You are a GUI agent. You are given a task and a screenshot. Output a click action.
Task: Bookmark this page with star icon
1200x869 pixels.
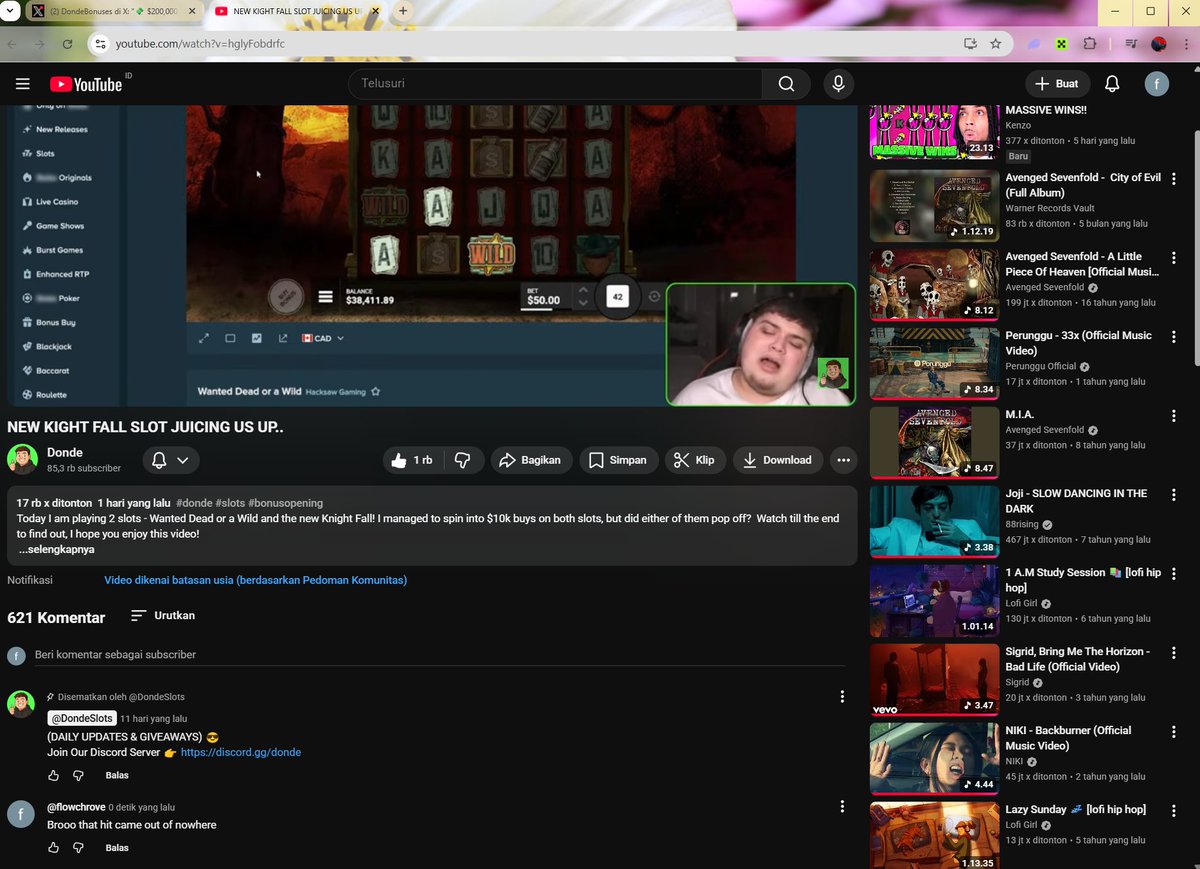tap(996, 44)
